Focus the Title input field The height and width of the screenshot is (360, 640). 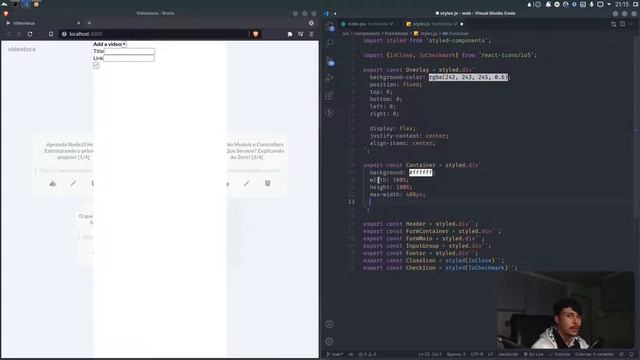[129, 51]
